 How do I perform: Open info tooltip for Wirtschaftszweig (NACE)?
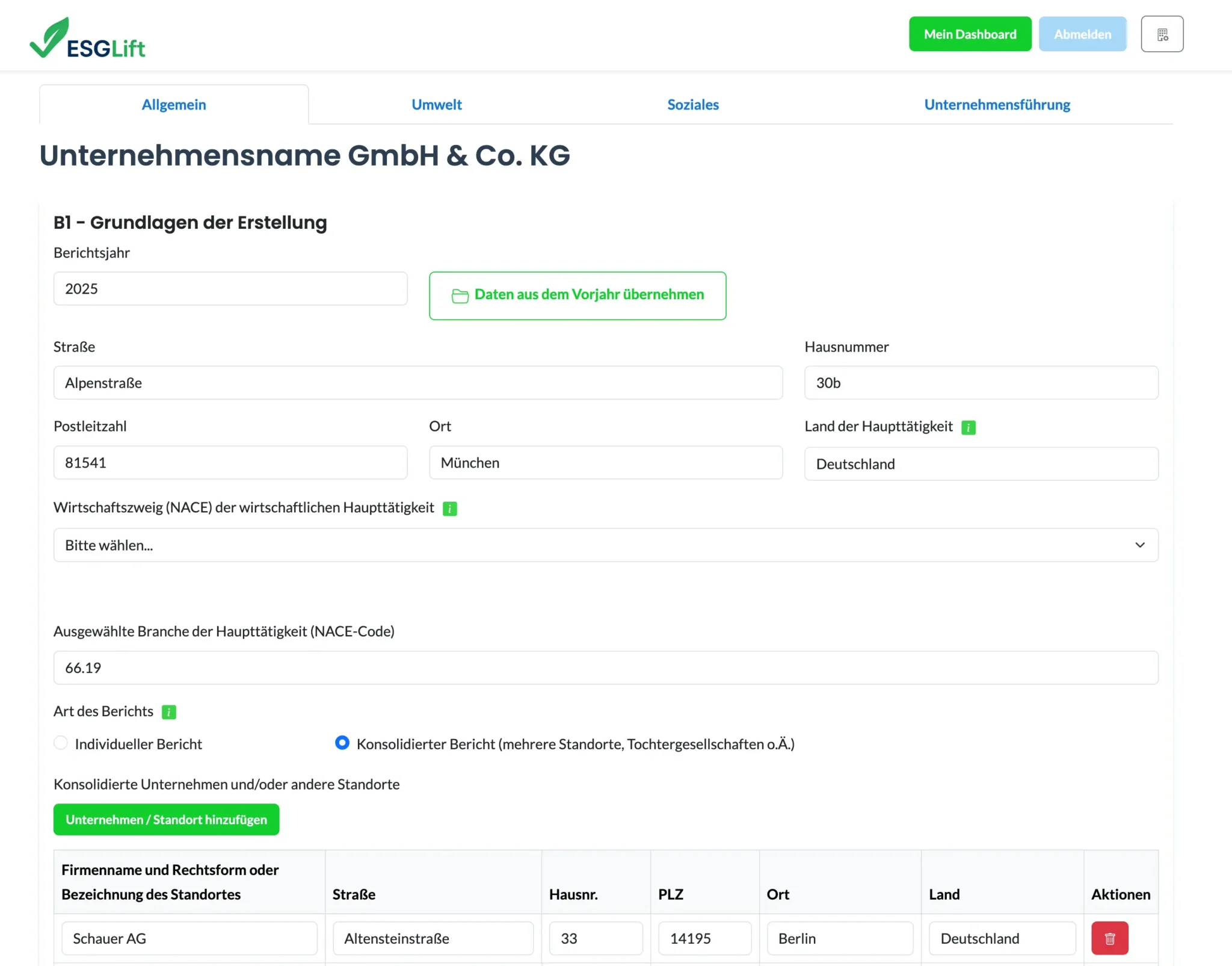[450, 508]
